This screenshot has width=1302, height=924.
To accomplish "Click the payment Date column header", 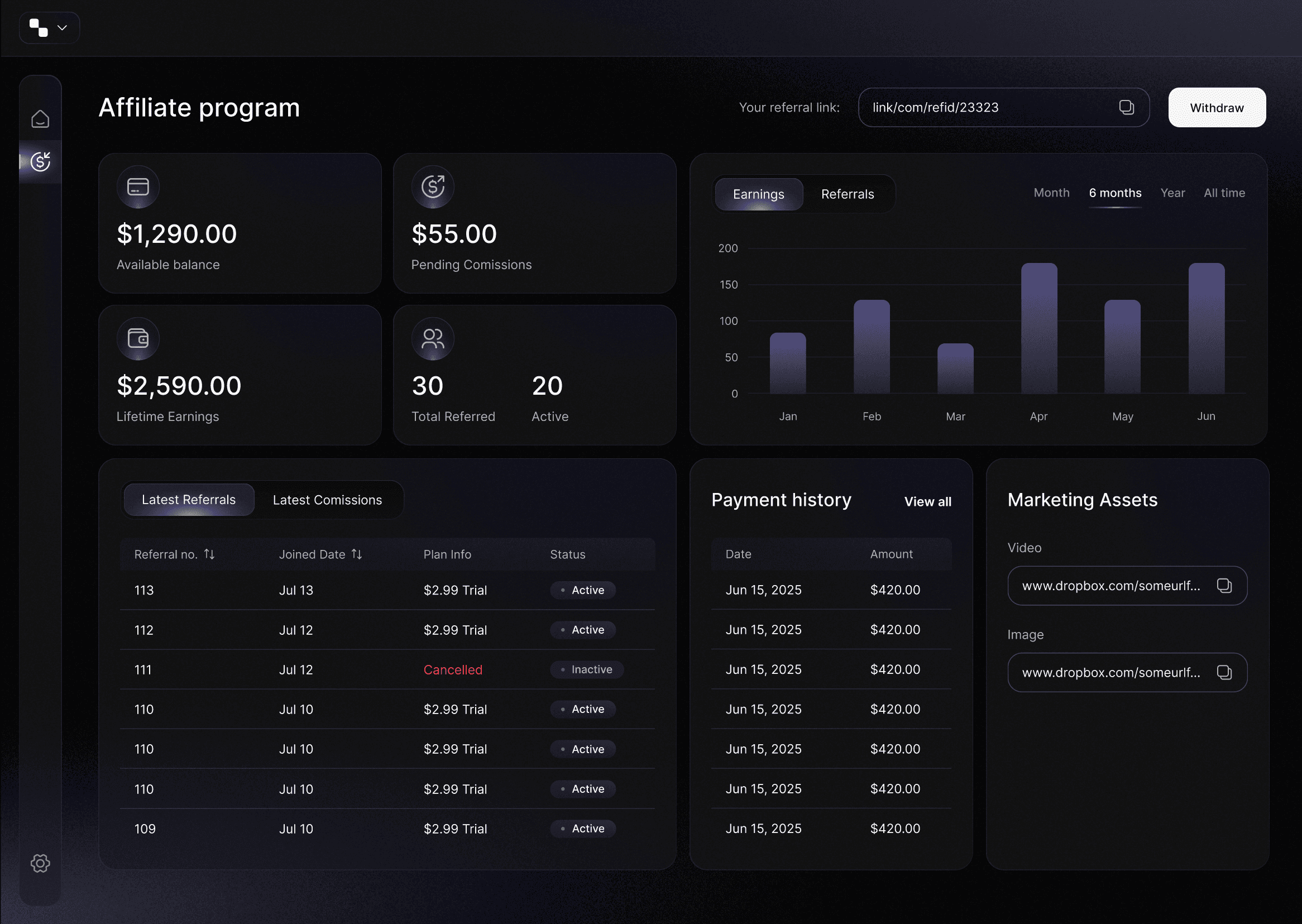I will [x=738, y=554].
